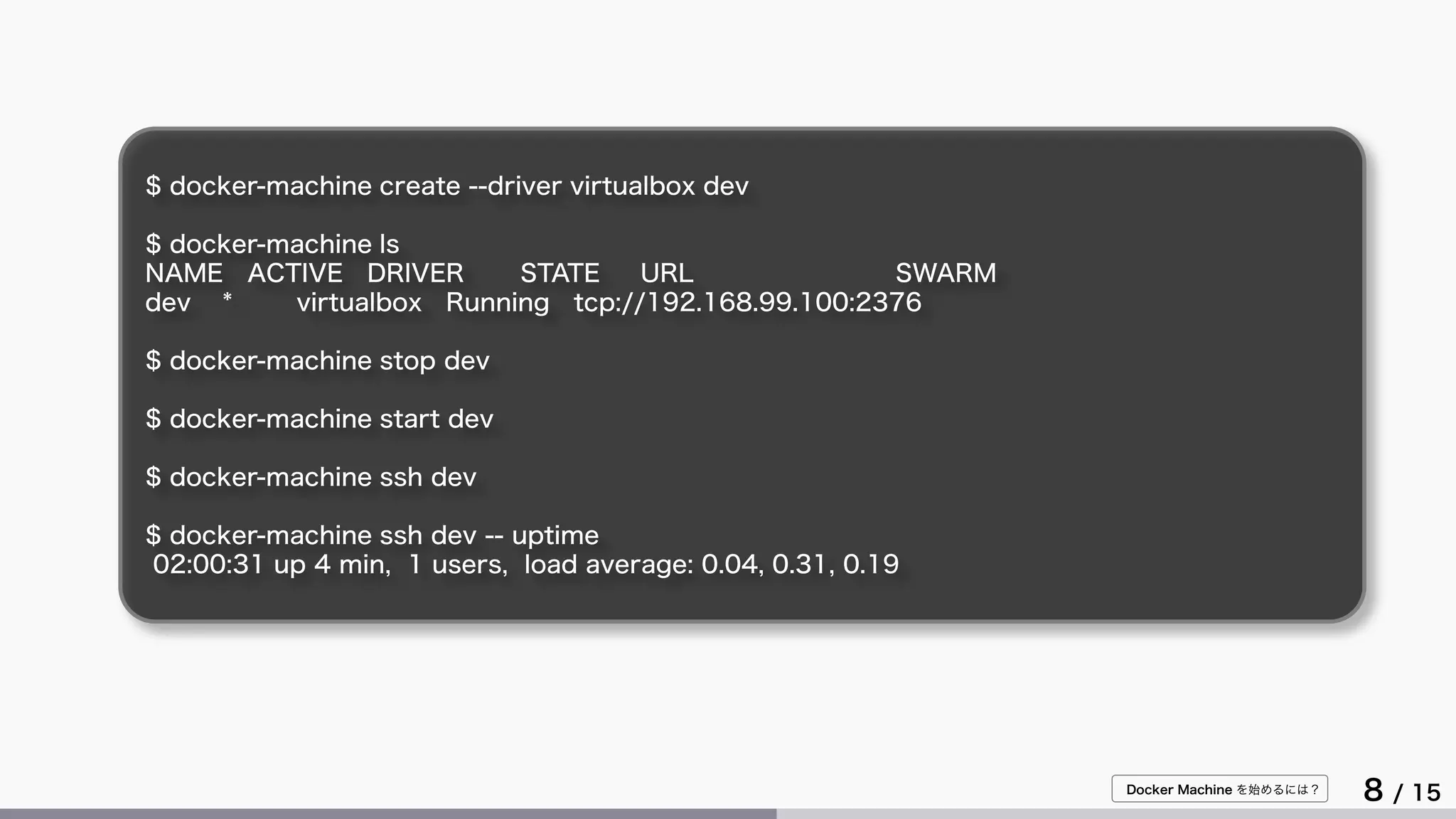Image resolution: width=1456 pixels, height=819 pixels.
Task: Click the slide progress bar at the bottom
Action: (728, 814)
